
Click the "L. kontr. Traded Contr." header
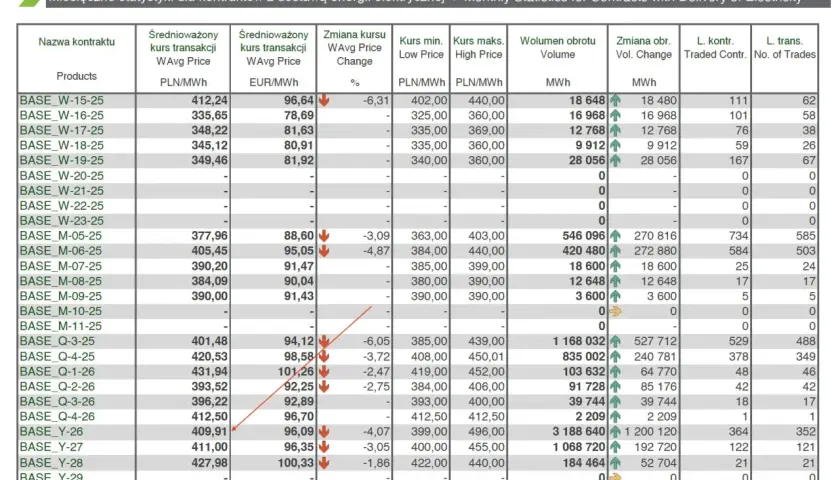point(715,48)
